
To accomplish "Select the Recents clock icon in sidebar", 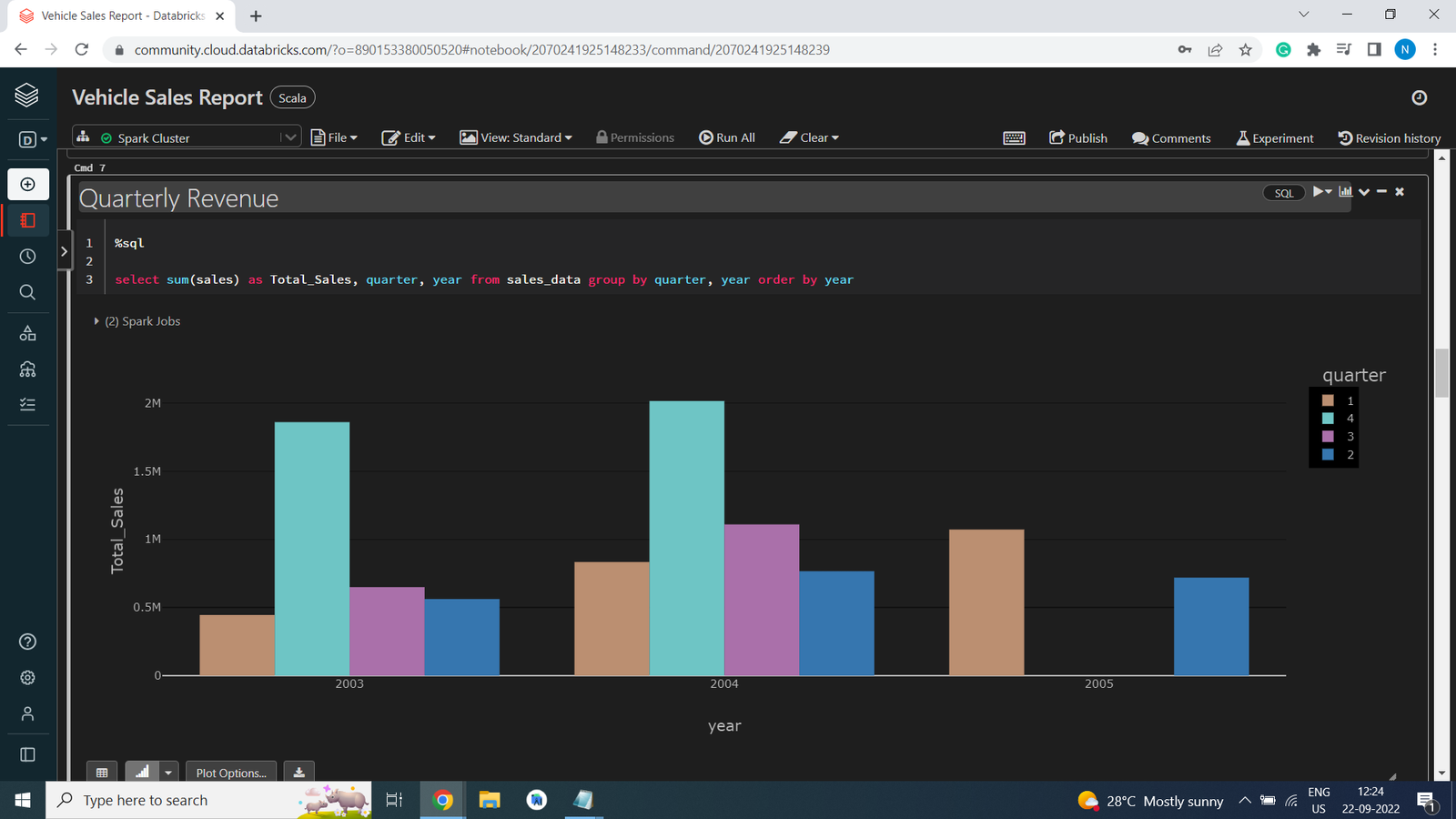I will click(27, 256).
